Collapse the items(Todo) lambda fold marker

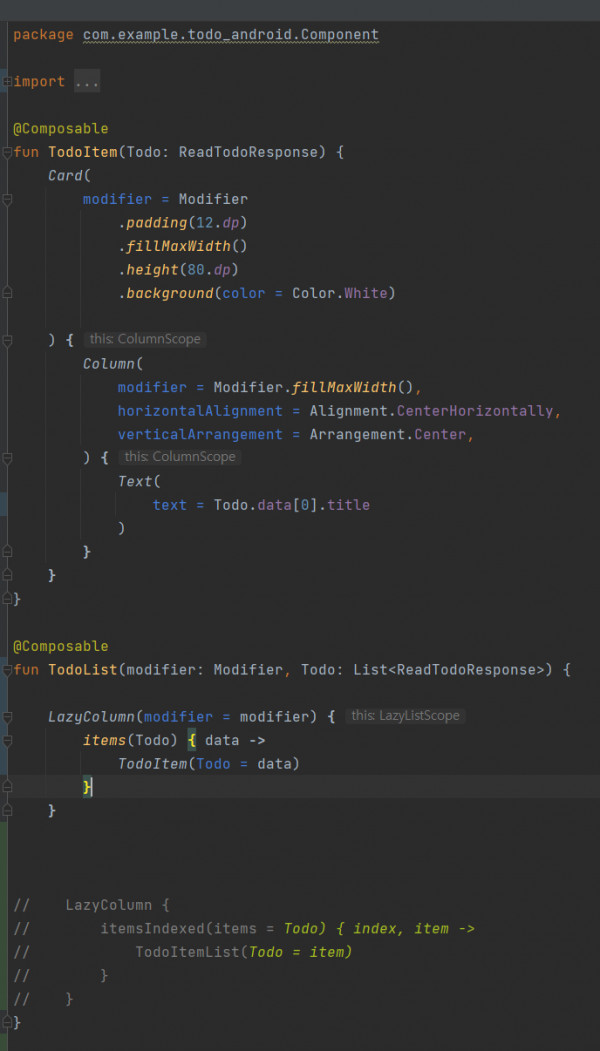7,740
